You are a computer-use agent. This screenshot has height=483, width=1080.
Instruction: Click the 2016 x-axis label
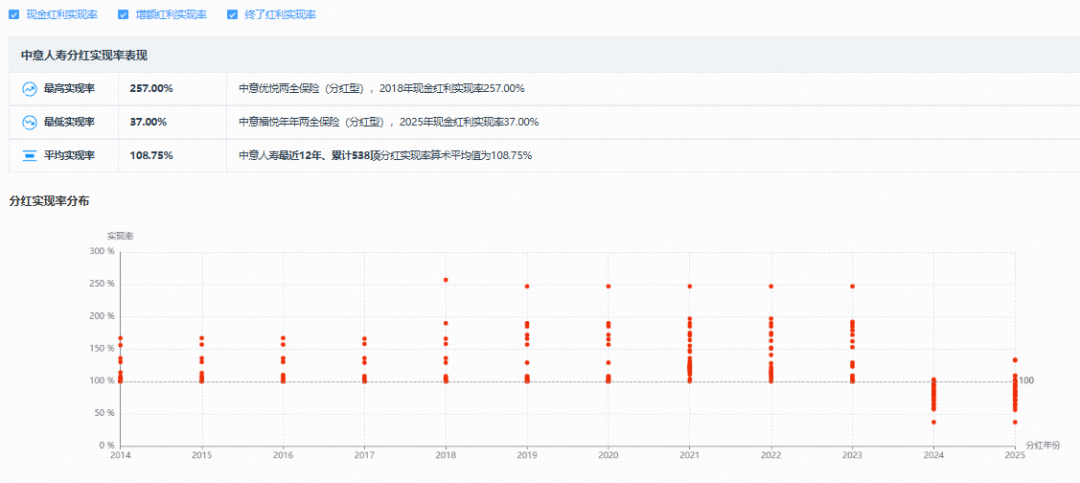(283, 455)
